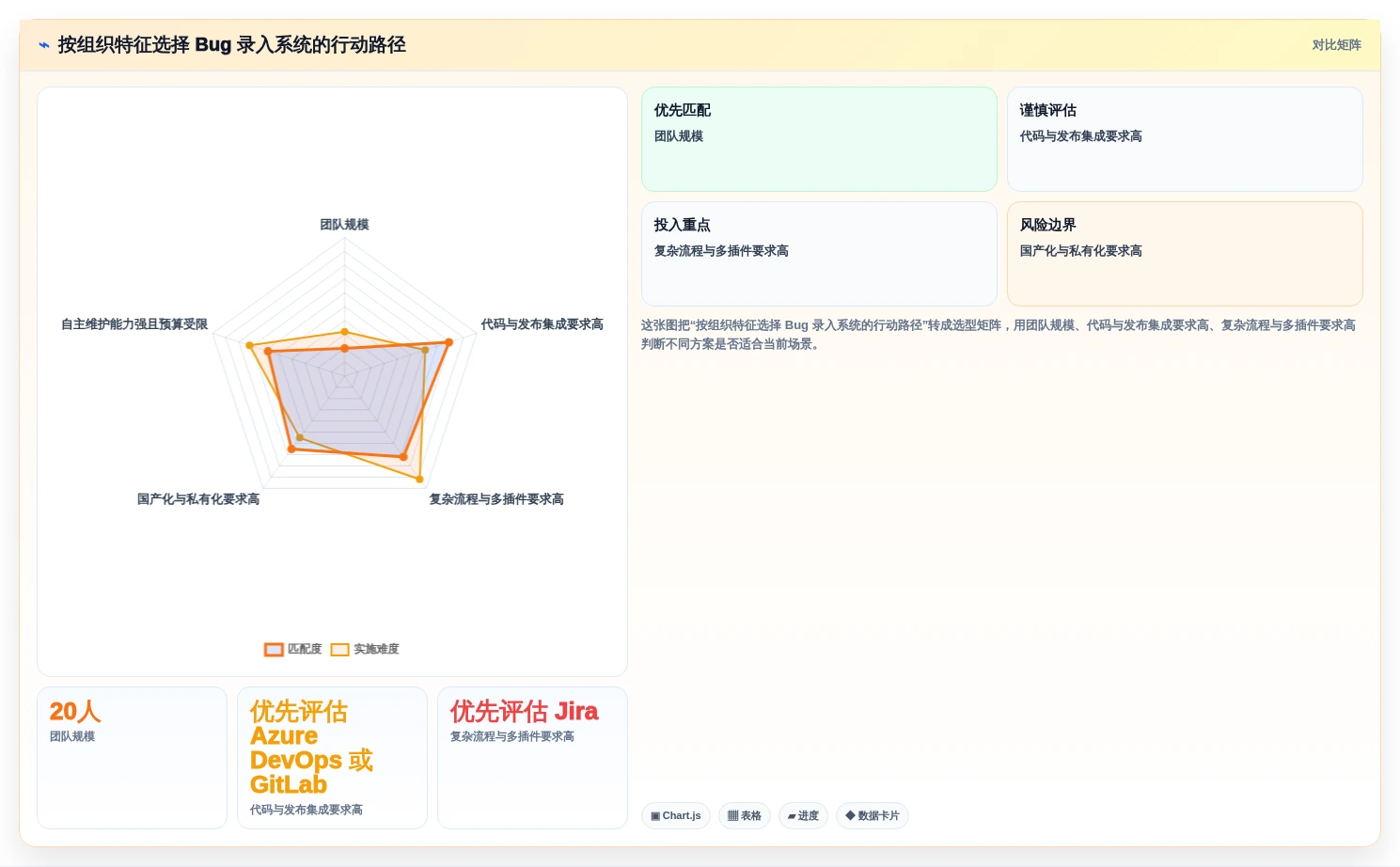Image resolution: width=1400 pixels, height=867 pixels.
Task: Click the 复杂流程与多插件要求高 caption under 优先评估 Jira
Action: 512,736
